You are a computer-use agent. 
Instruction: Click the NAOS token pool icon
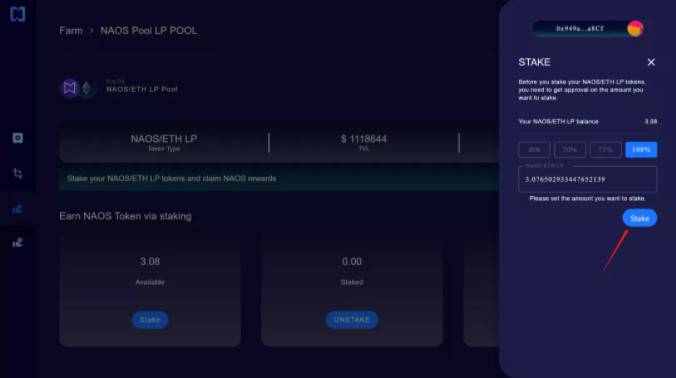70,88
